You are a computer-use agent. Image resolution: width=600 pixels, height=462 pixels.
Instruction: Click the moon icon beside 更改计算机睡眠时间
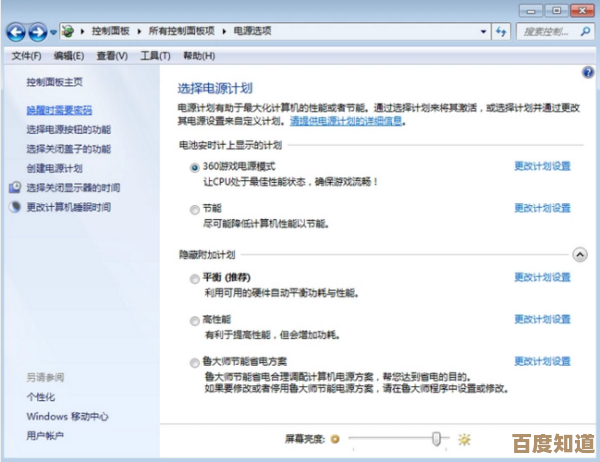point(15,207)
